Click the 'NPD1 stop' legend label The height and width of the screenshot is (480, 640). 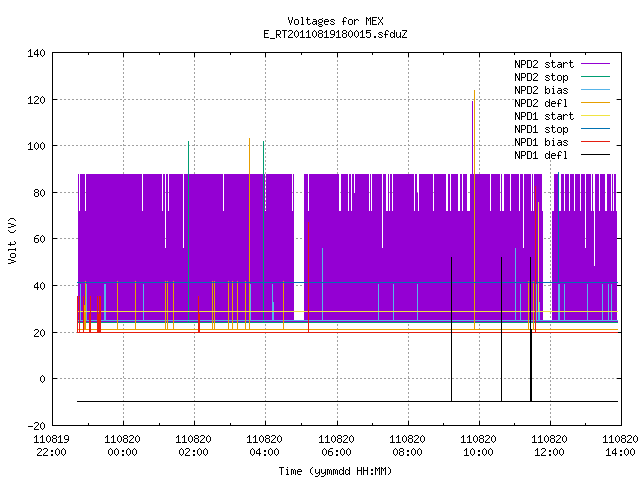pos(541,129)
